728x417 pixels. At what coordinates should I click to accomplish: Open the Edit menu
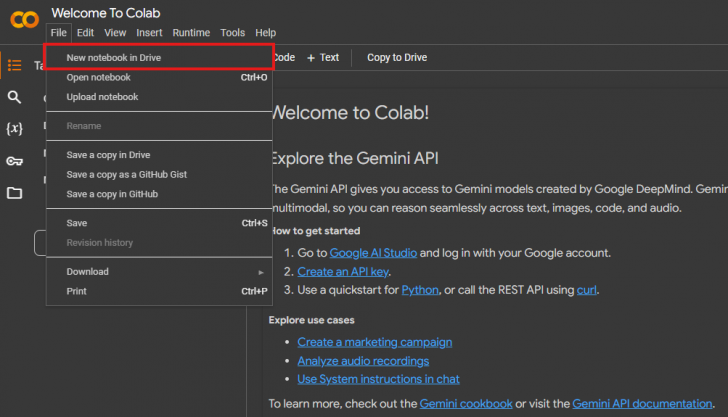click(85, 33)
